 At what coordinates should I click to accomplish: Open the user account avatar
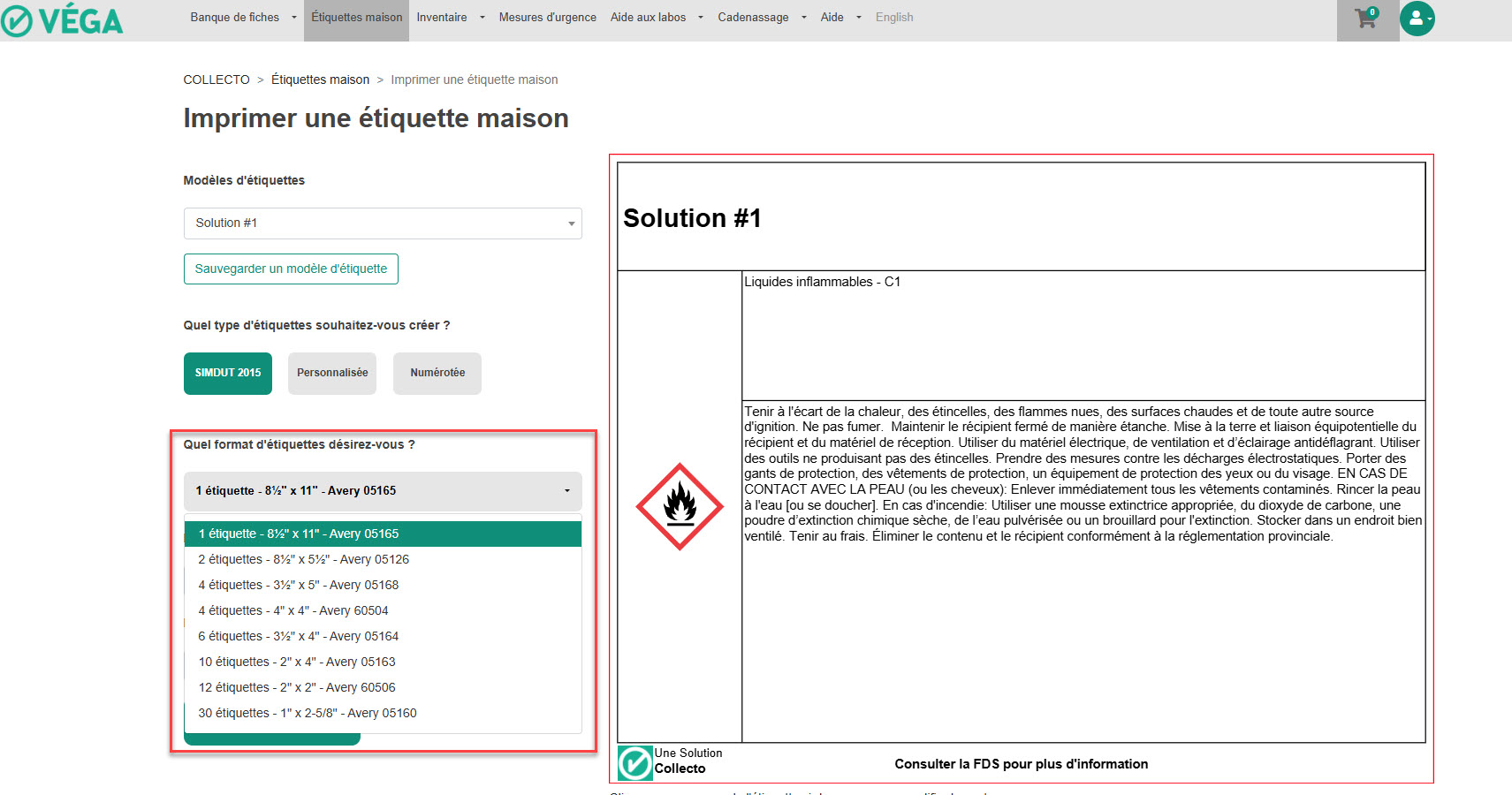tap(1417, 19)
